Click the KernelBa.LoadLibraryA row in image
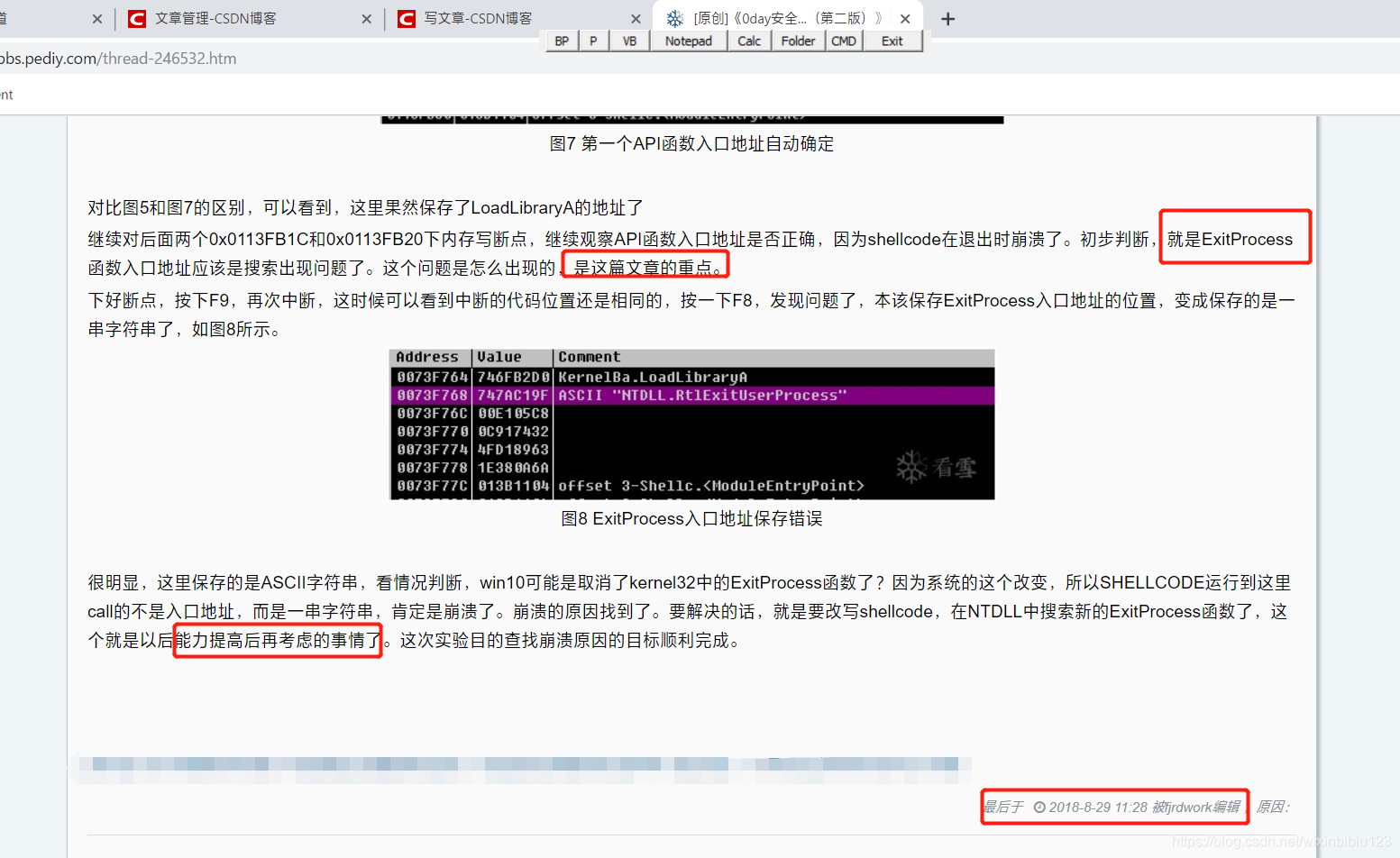Screen dimensions: 1400x858 coord(691,378)
